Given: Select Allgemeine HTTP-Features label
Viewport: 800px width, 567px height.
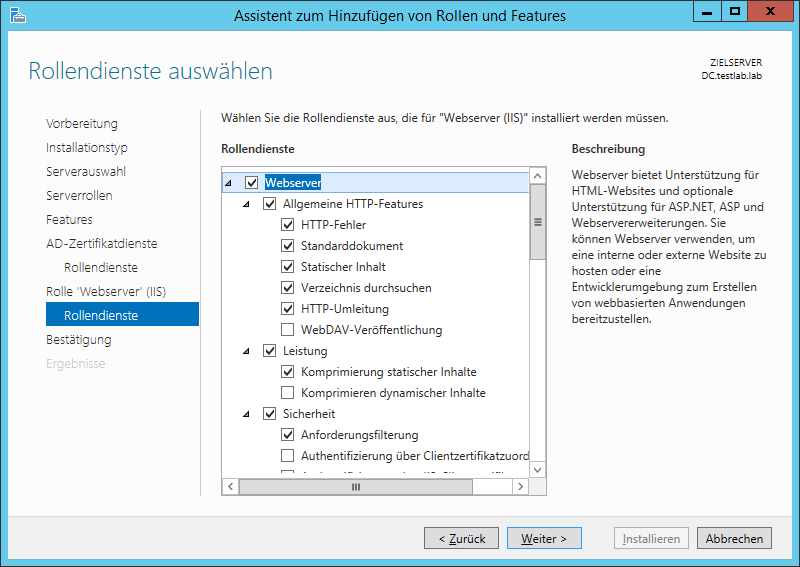Looking at the screenshot, I should click(x=353, y=204).
